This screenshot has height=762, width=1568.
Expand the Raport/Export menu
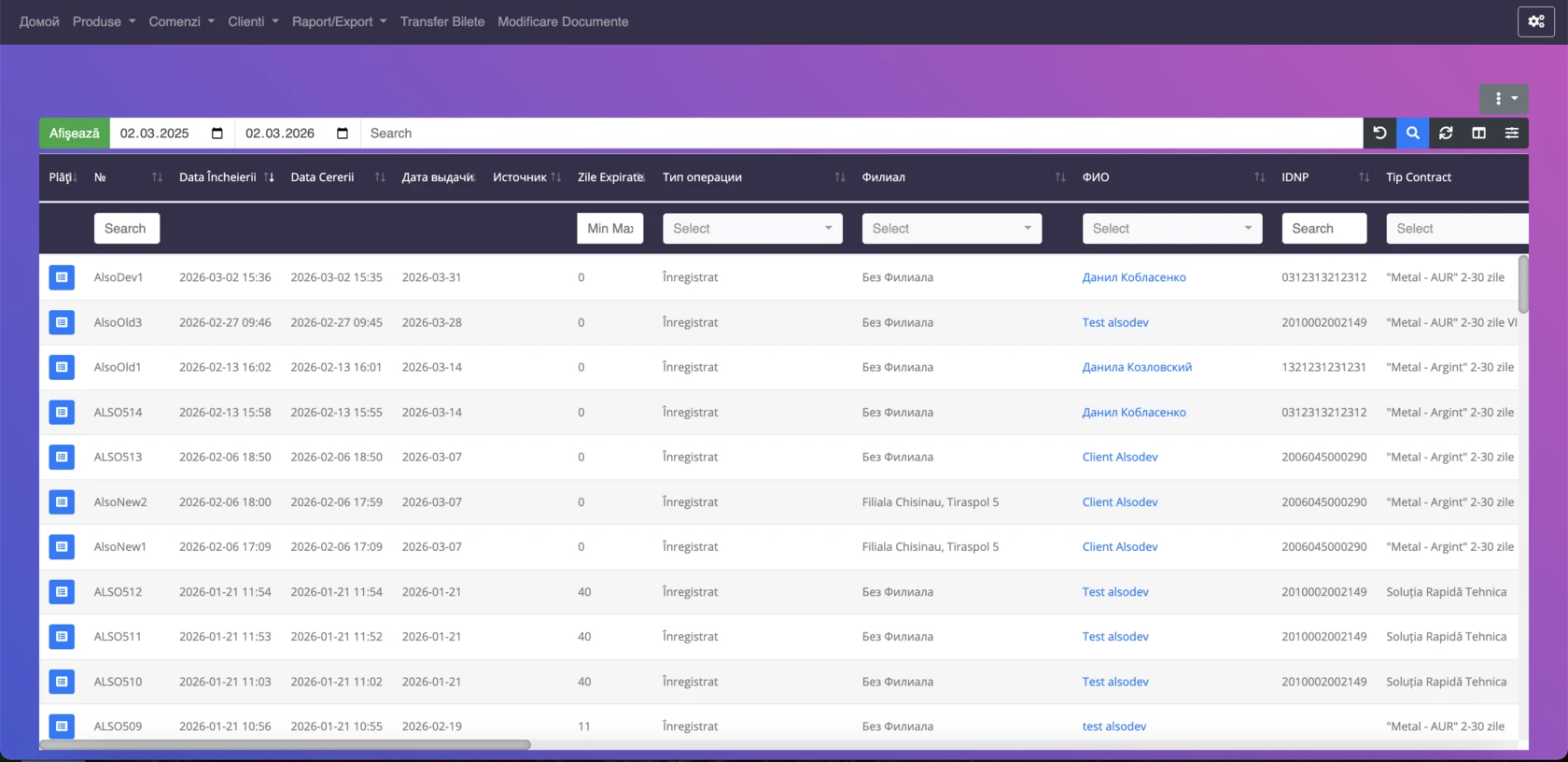pos(339,21)
